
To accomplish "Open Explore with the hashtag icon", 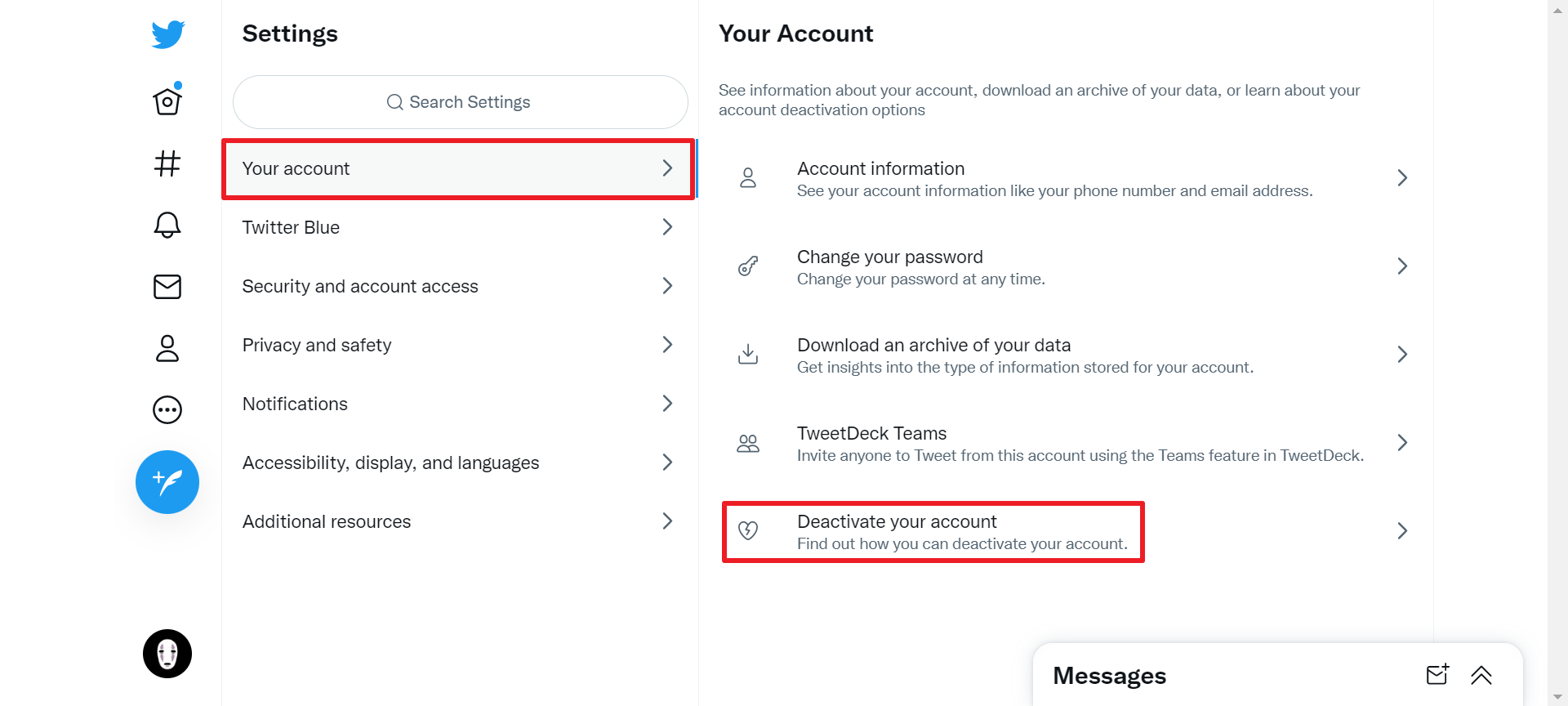I will 167,163.
